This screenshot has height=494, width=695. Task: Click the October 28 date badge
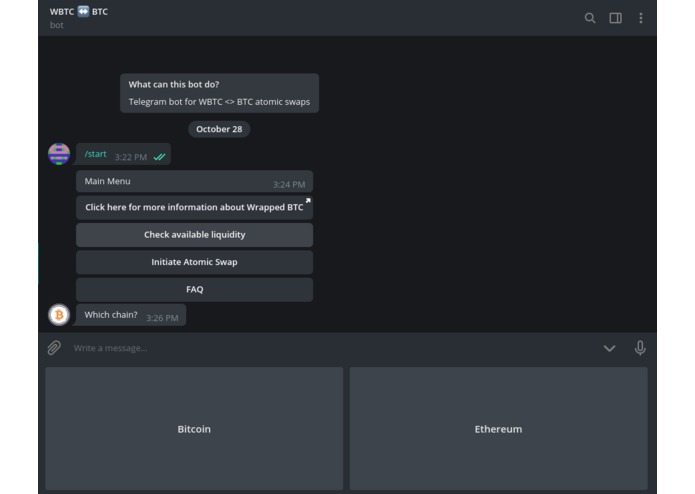pos(219,129)
